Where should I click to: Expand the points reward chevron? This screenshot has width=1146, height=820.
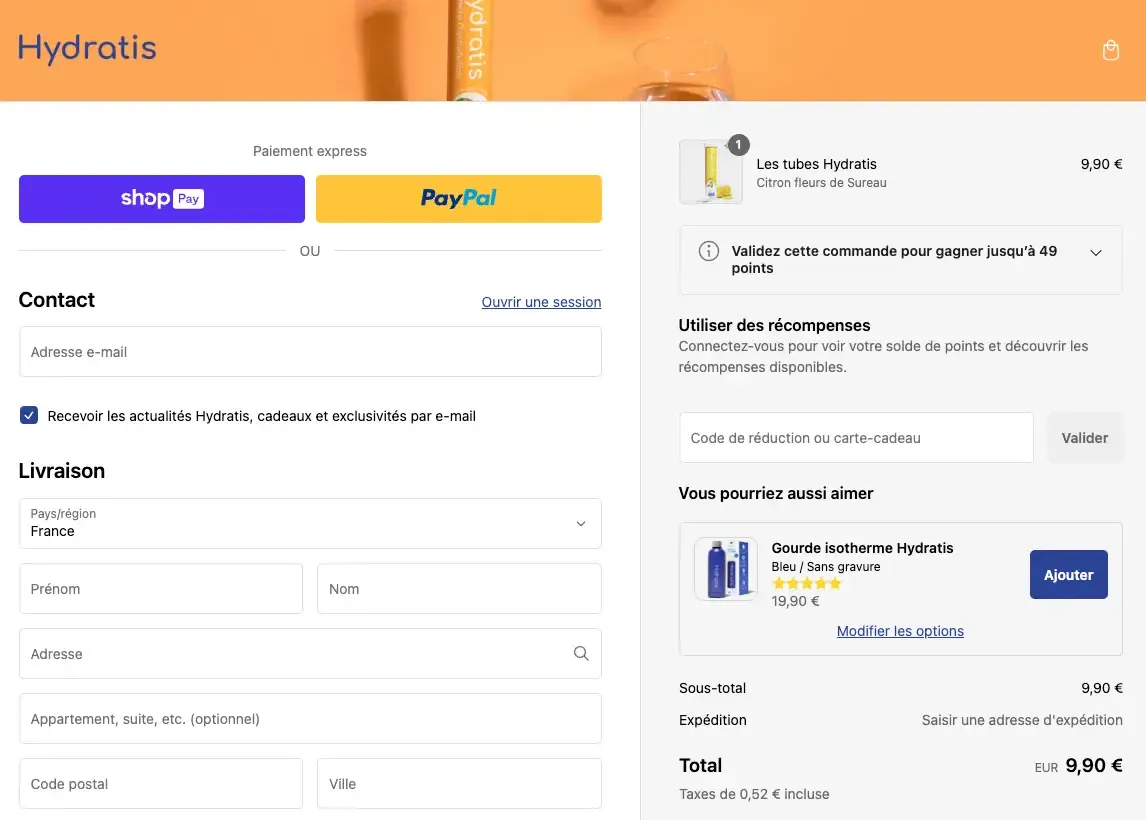[1096, 253]
